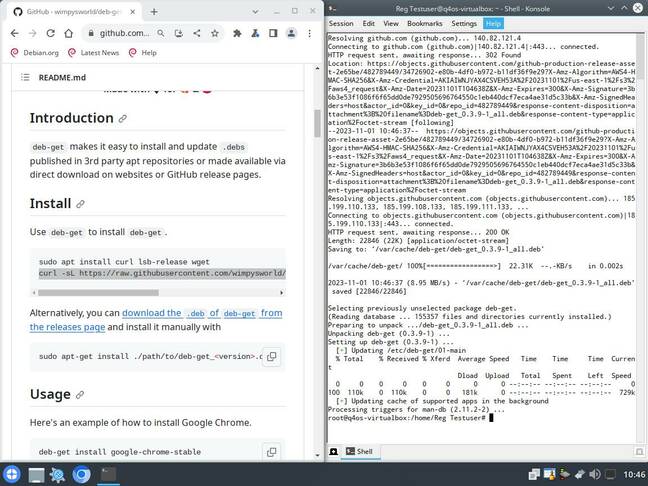Copy the deb-get install google-chrome-stable command
648x486 pixels.
coord(272,452)
